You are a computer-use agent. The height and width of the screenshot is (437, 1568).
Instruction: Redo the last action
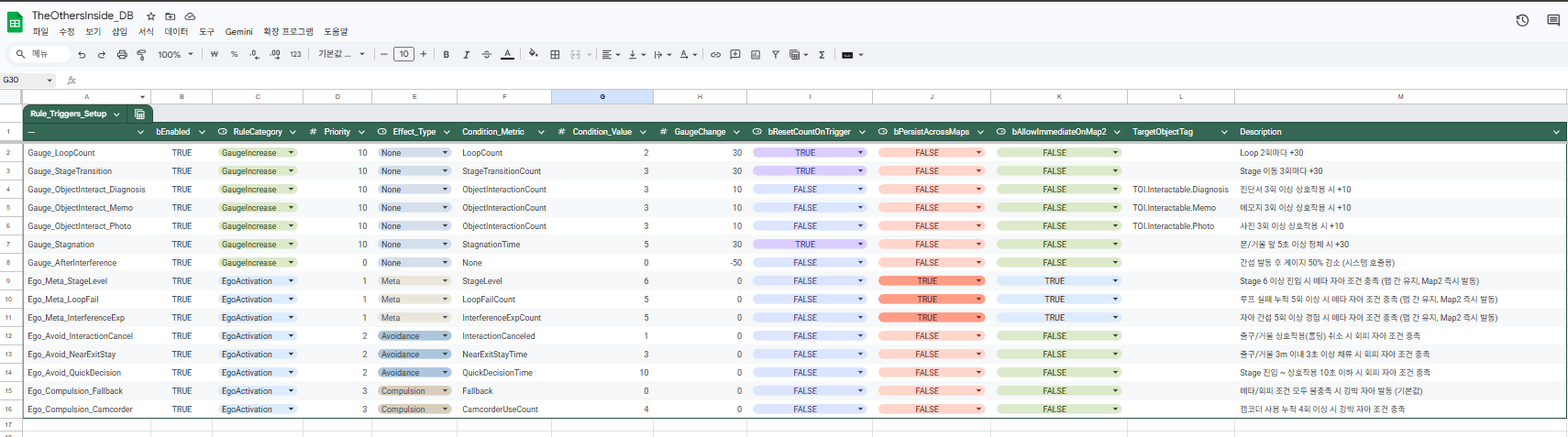102,55
